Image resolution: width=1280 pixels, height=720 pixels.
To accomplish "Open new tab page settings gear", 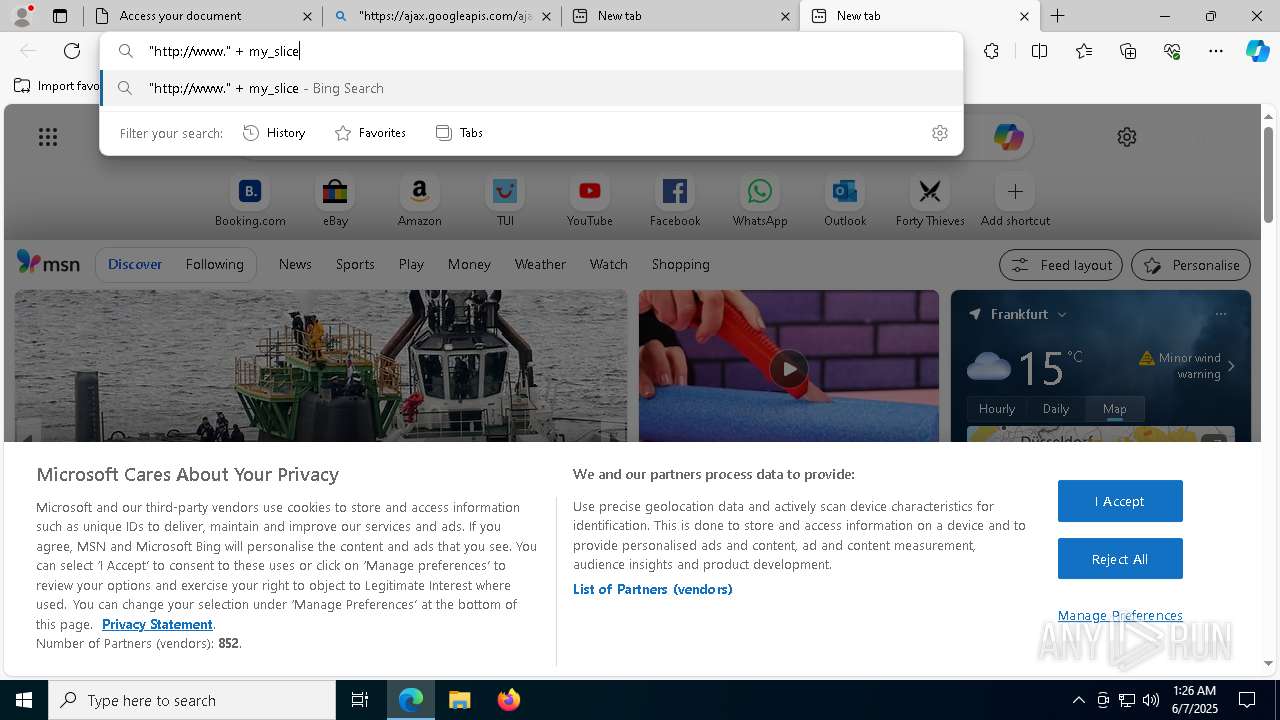I will click(1127, 137).
